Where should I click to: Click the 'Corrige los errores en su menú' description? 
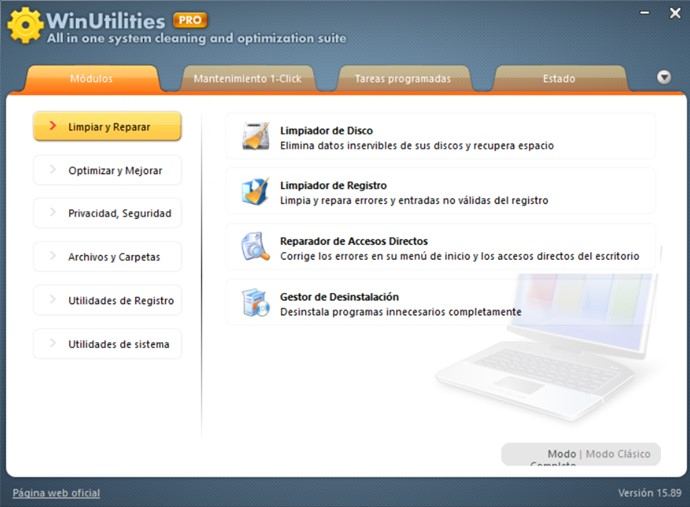tap(460, 256)
